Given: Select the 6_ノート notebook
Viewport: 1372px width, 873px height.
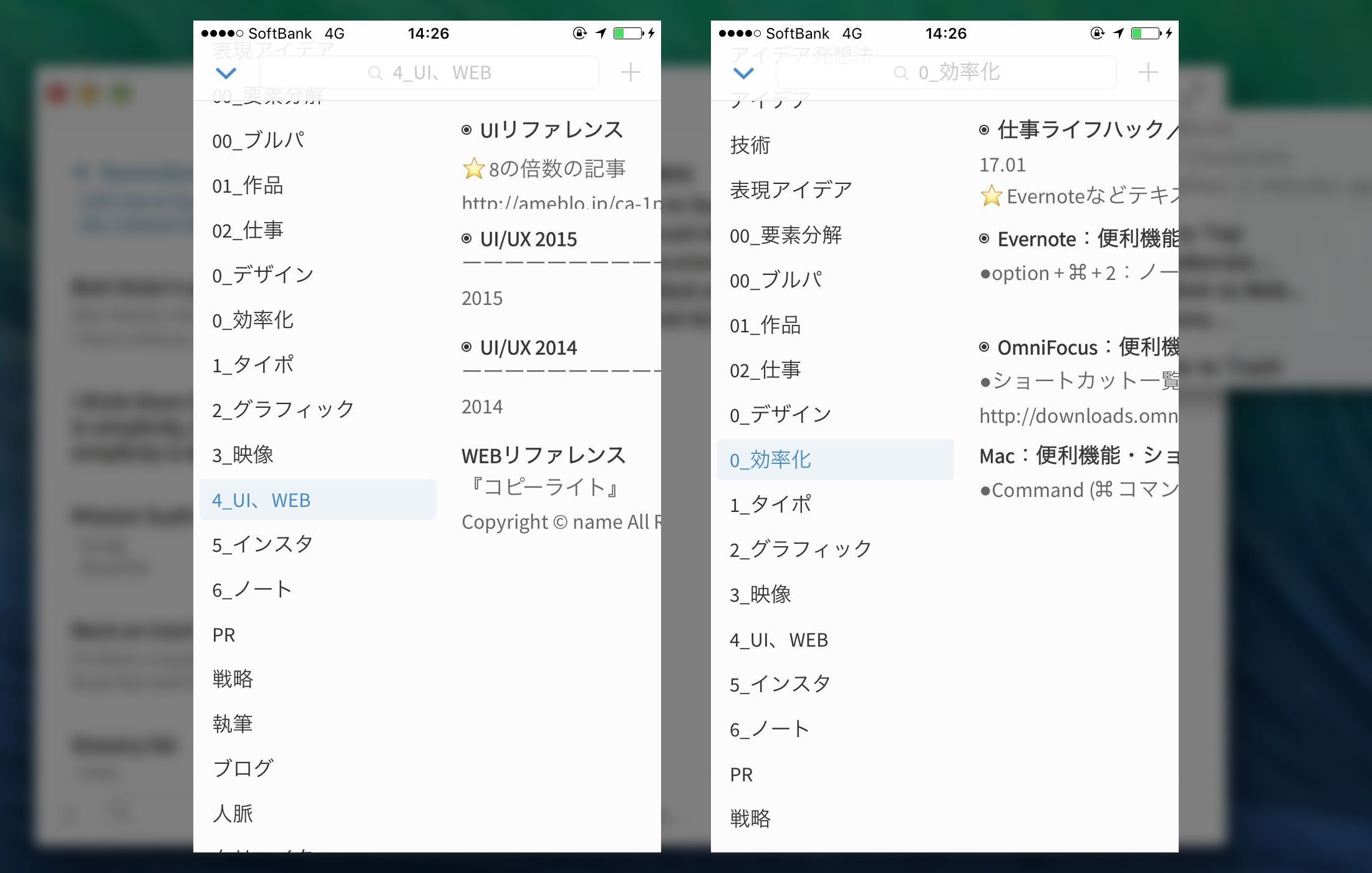Looking at the screenshot, I should pos(251,588).
